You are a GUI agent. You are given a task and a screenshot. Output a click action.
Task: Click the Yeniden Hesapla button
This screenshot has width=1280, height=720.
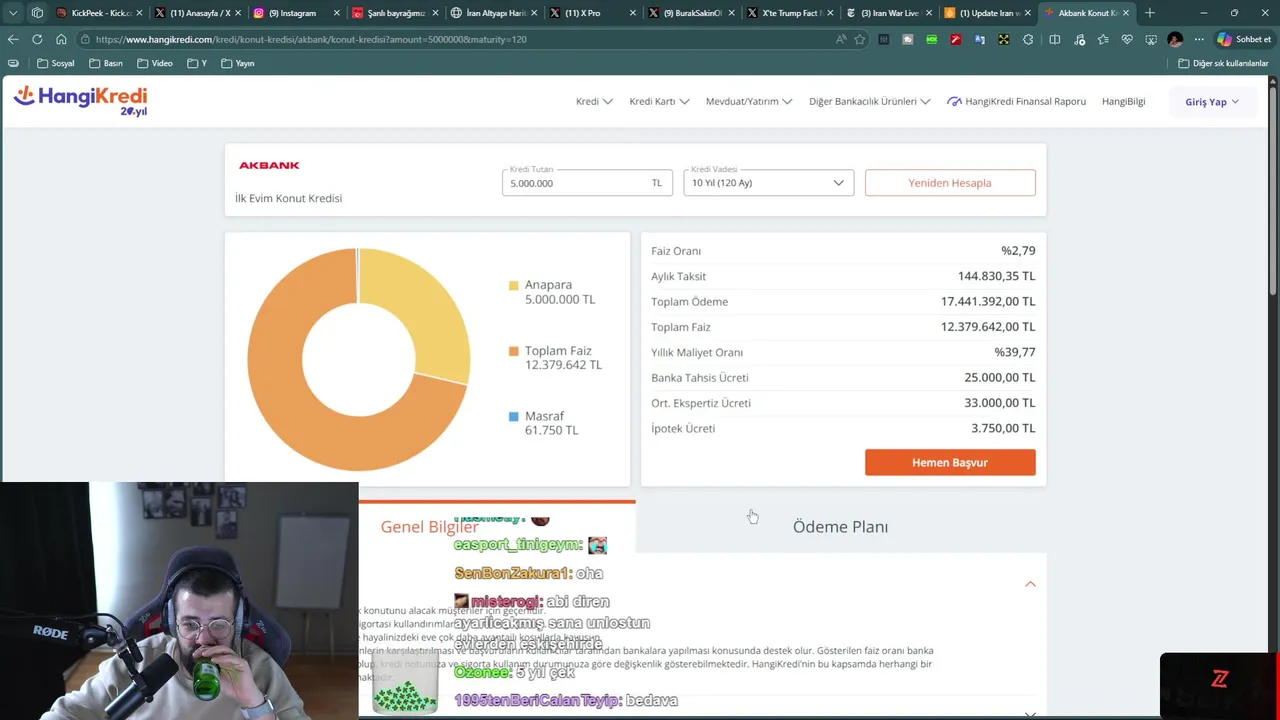point(950,182)
